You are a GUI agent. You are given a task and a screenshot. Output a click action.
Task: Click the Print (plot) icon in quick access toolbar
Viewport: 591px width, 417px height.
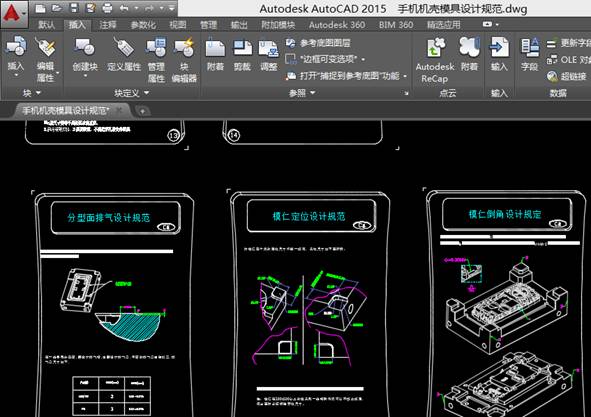coord(107,8)
